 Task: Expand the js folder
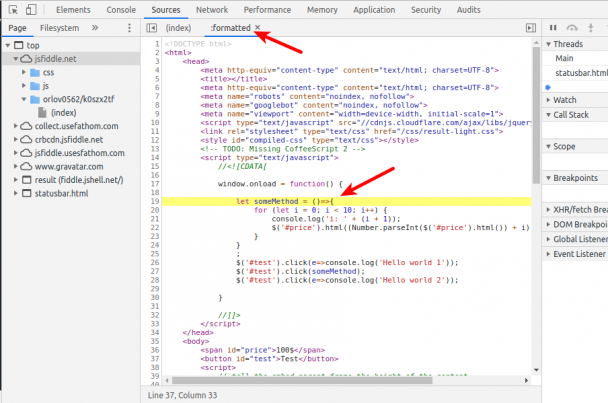point(24,85)
